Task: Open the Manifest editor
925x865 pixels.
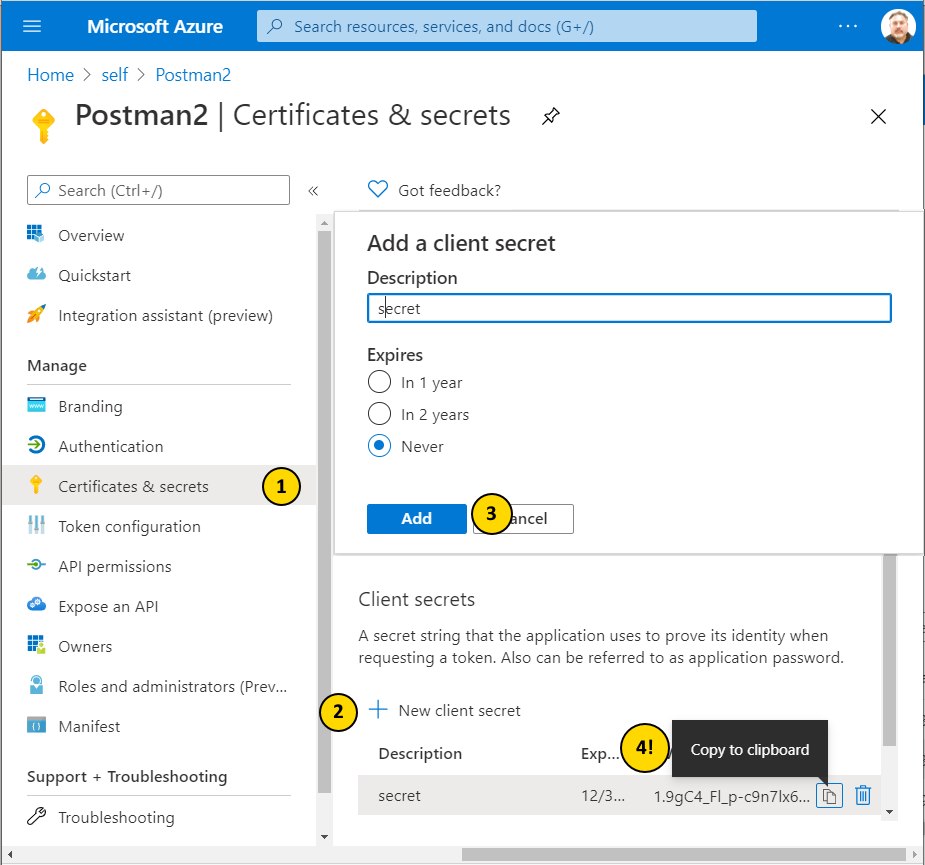Action: pyautogui.click(x=37, y=726)
